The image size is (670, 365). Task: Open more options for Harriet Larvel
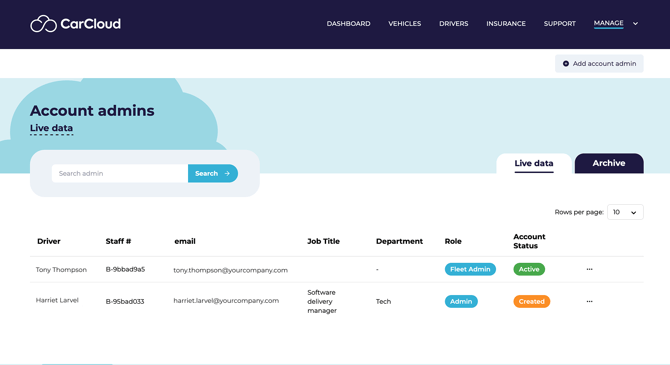589,301
